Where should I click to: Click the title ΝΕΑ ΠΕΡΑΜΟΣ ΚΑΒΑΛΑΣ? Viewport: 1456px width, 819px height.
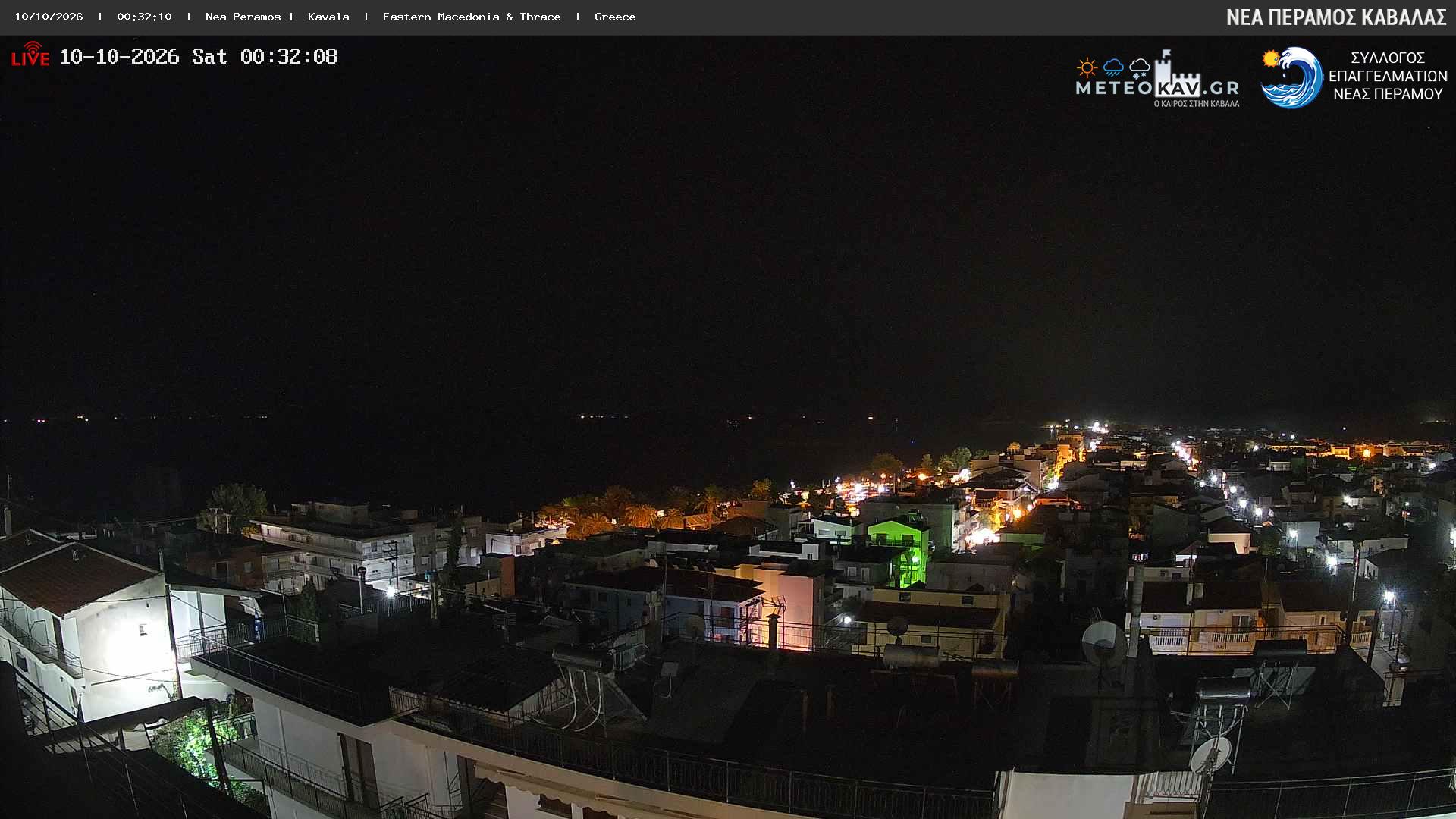[1336, 17]
